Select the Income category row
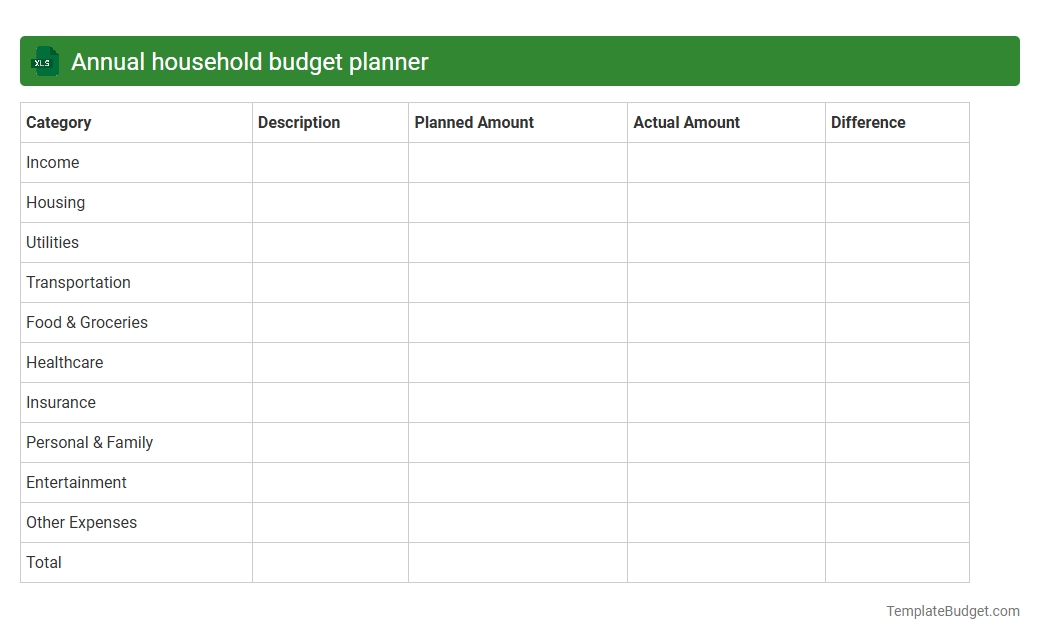Viewport: 1040px width, 640px height. click(x=53, y=162)
